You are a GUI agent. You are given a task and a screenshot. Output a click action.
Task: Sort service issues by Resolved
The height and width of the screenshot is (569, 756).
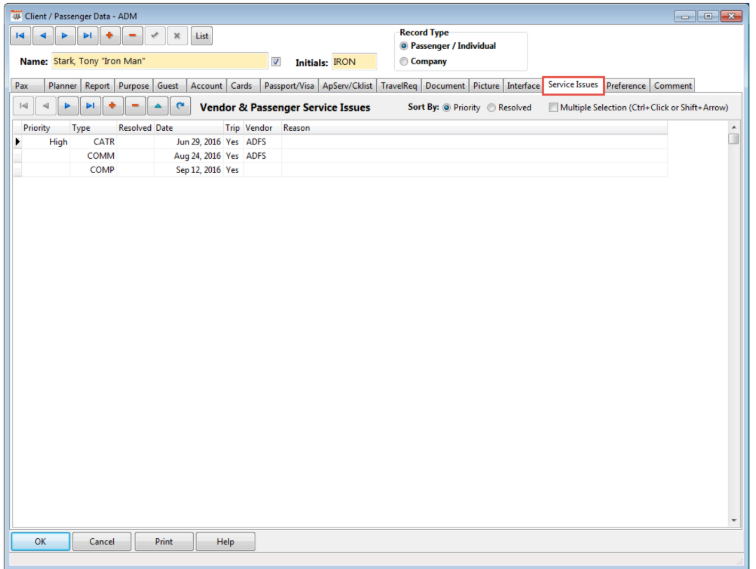pyautogui.click(x=491, y=107)
